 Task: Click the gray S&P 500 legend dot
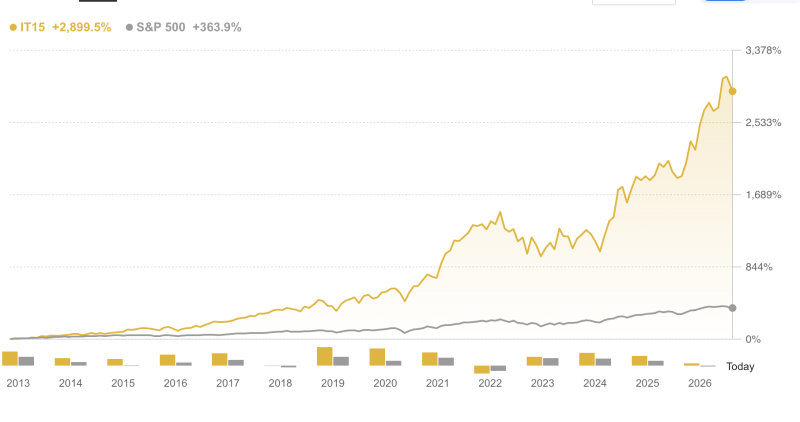click(x=128, y=28)
